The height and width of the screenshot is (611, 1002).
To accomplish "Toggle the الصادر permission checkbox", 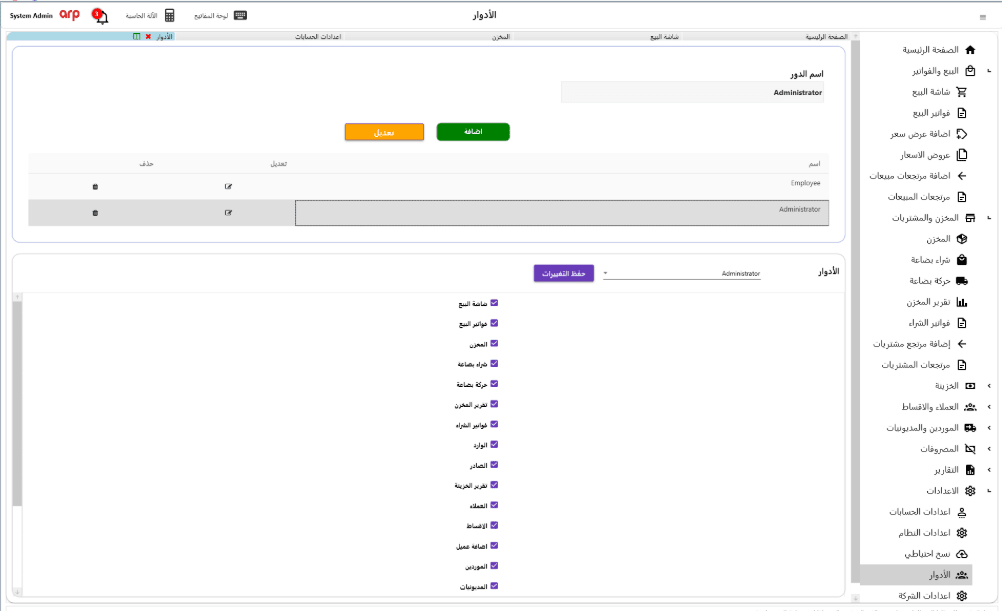I will pos(494,465).
